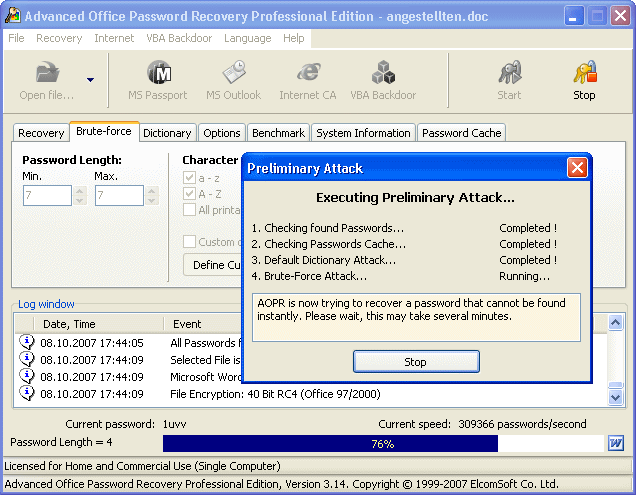Click the Word document icon beside progress bar

coord(616,443)
